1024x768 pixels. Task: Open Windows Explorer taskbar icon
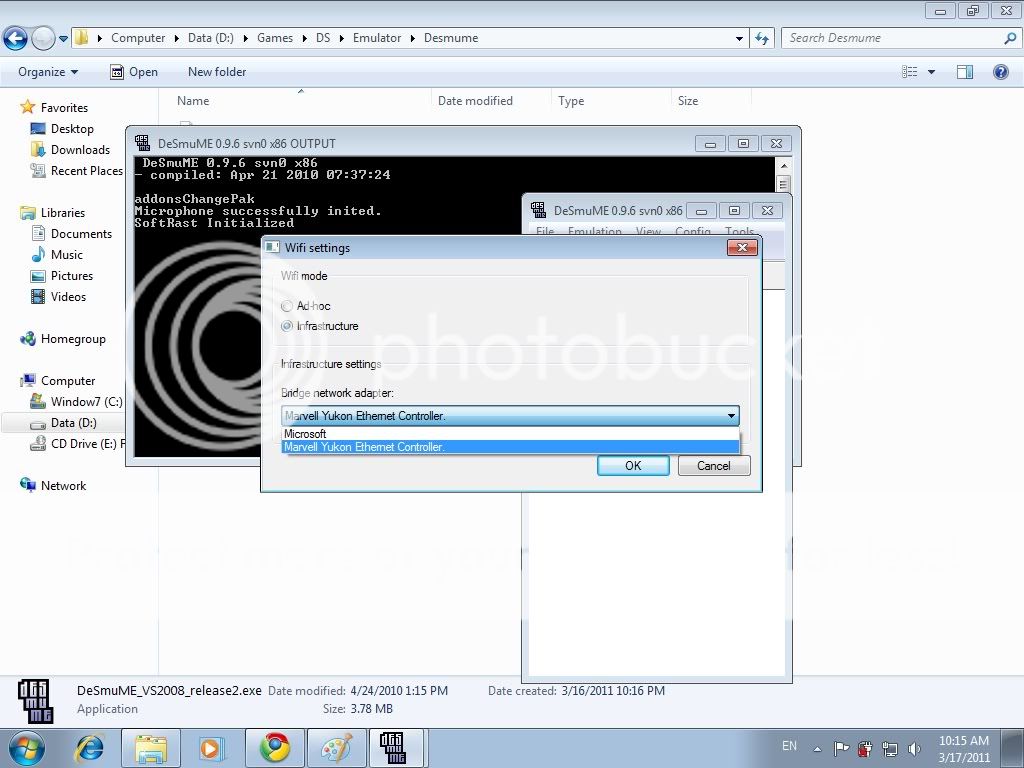pyautogui.click(x=152, y=748)
